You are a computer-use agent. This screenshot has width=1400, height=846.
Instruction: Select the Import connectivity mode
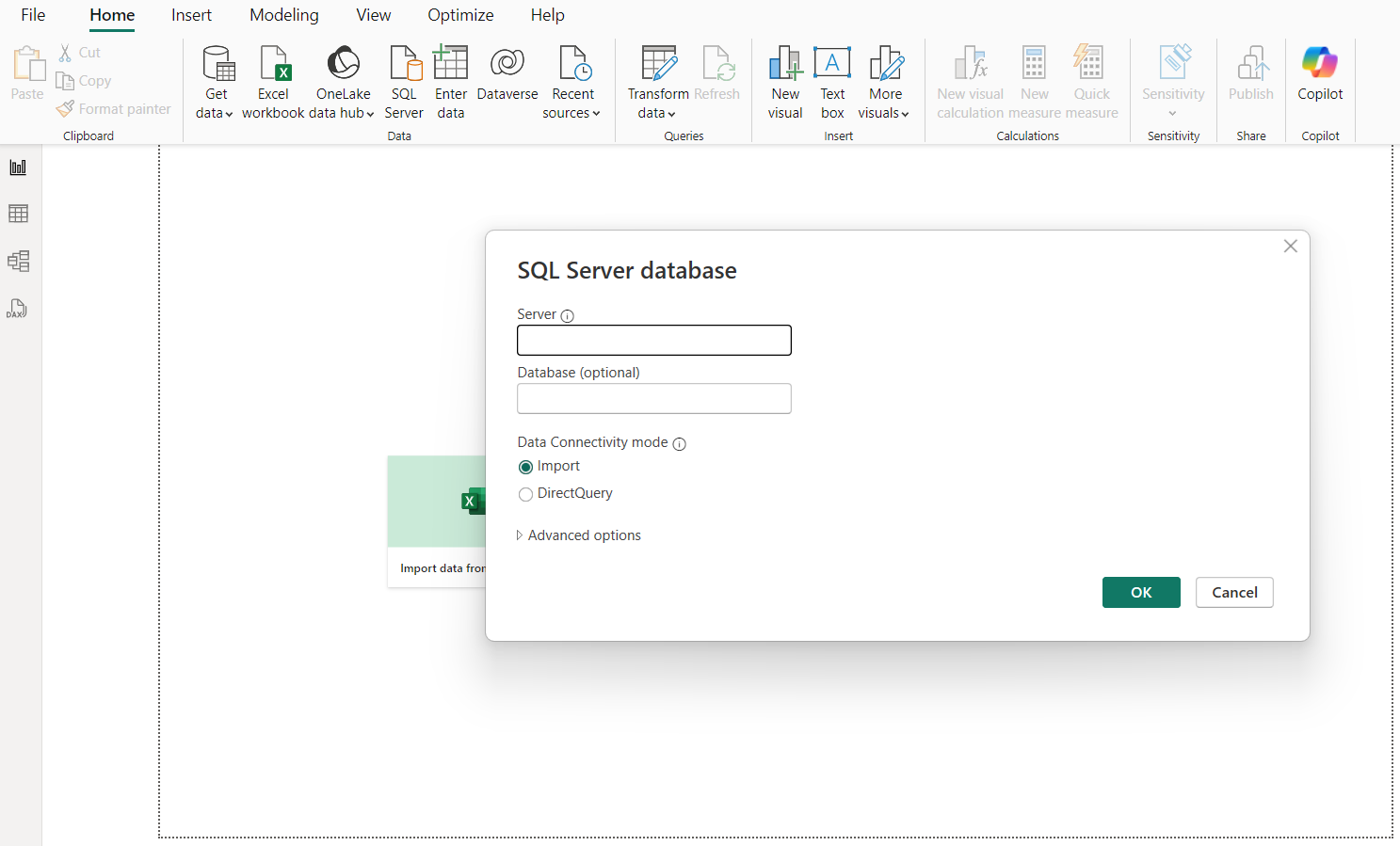(525, 467)
